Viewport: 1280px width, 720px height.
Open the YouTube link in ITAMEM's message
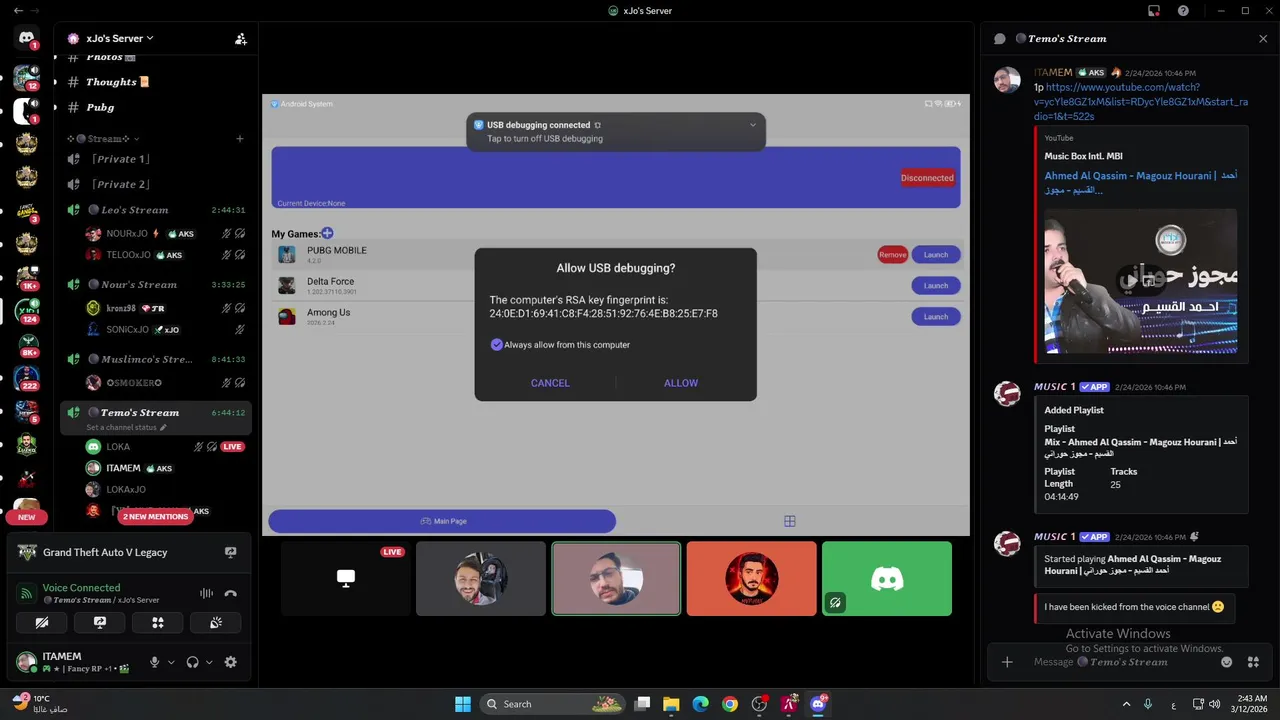(1141, 102)
